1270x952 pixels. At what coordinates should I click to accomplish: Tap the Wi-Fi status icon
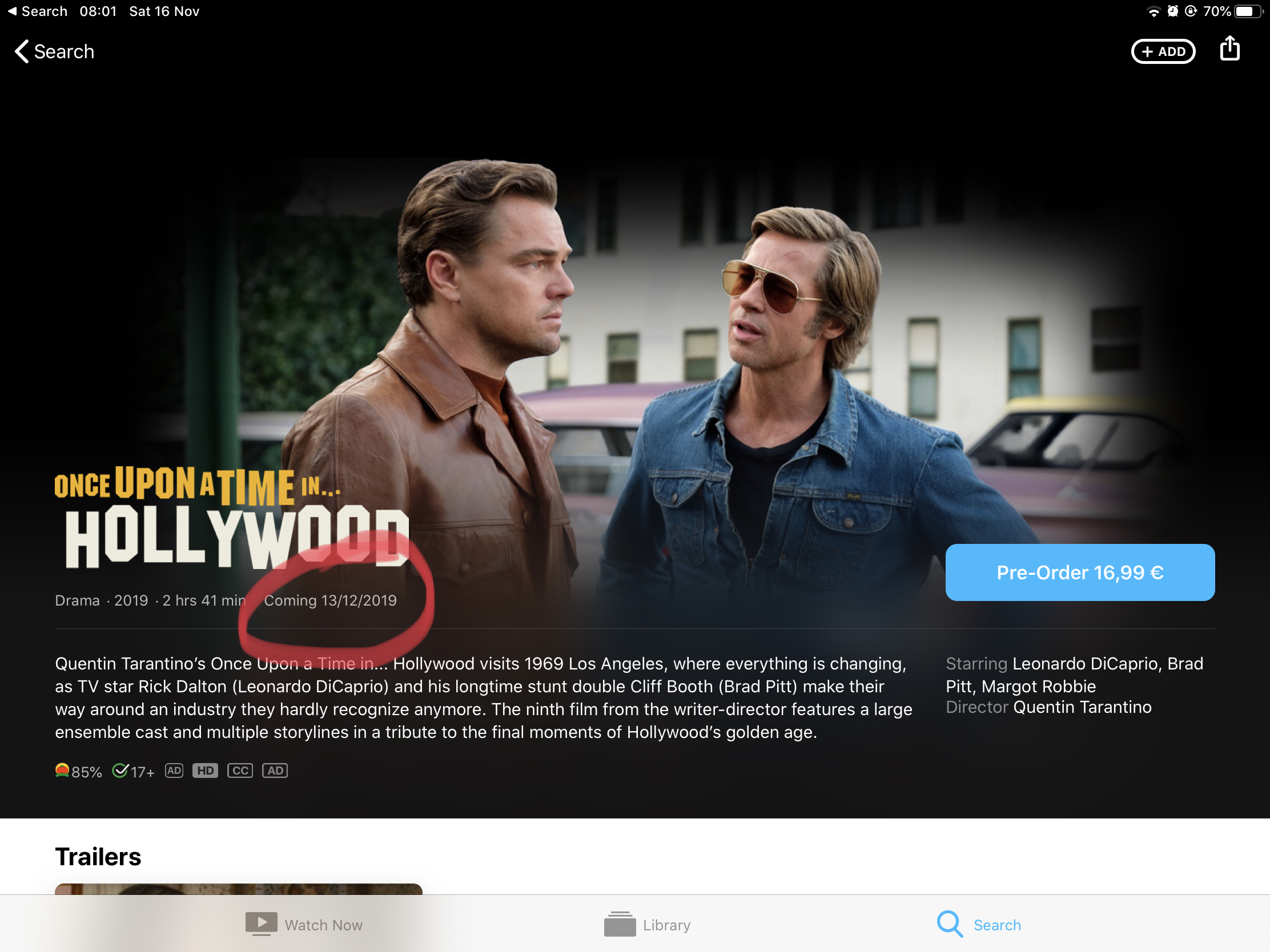pos(1153,11)
